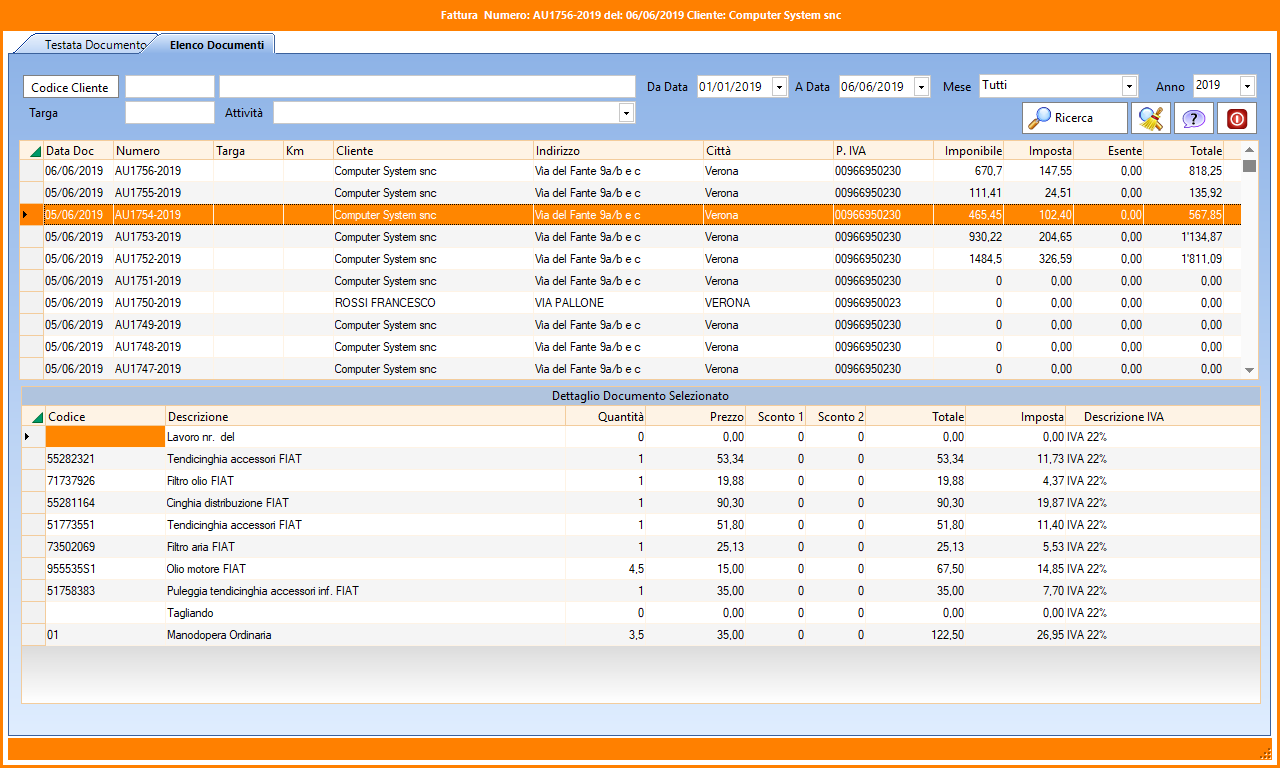Click total value 1'811,09
Viewport: 1280px width, 768px height.
tap(1201, 259)
